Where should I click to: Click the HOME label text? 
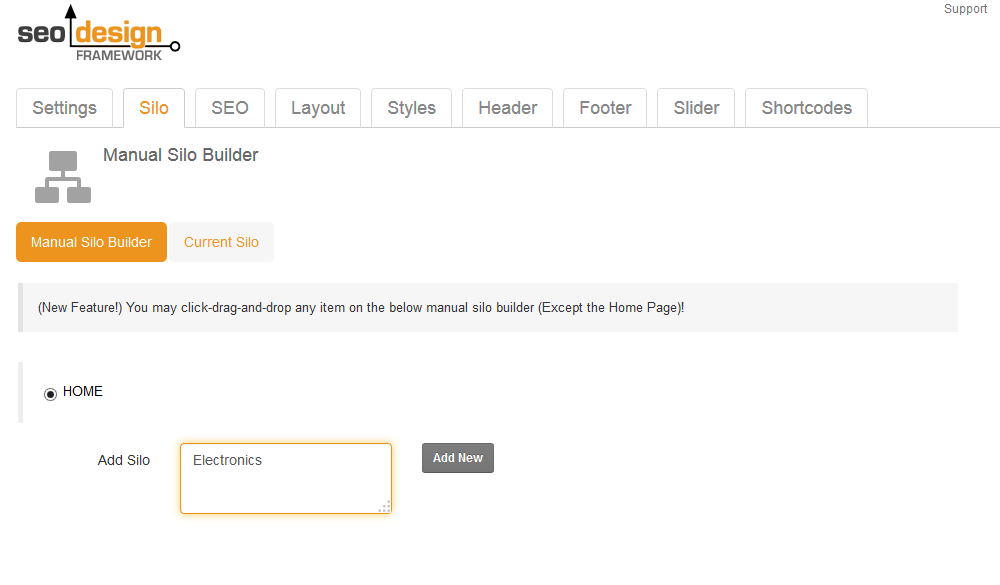coord(83,391)
